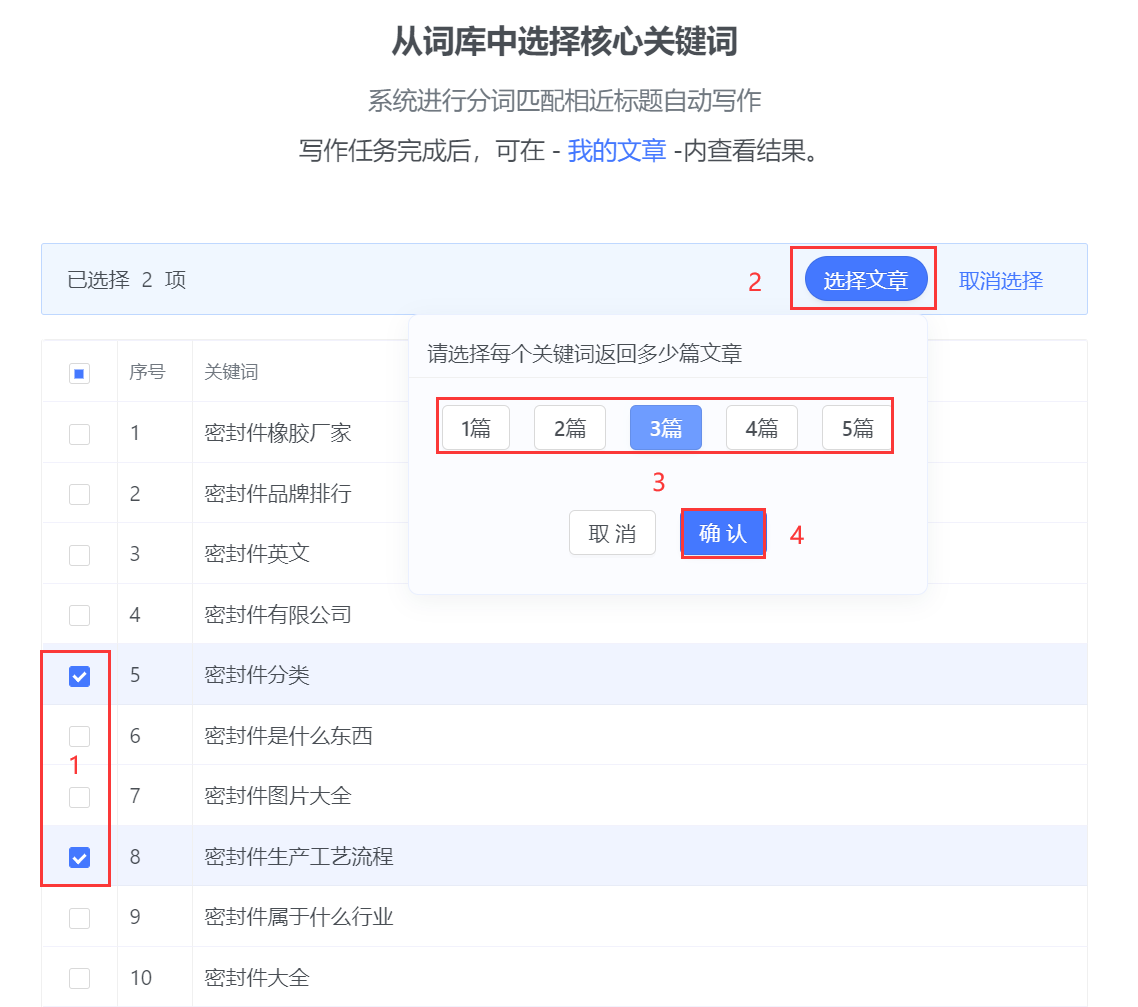
Task: Uncheck the 密封件分类 checkbox
Action: (x=79, y=676)
